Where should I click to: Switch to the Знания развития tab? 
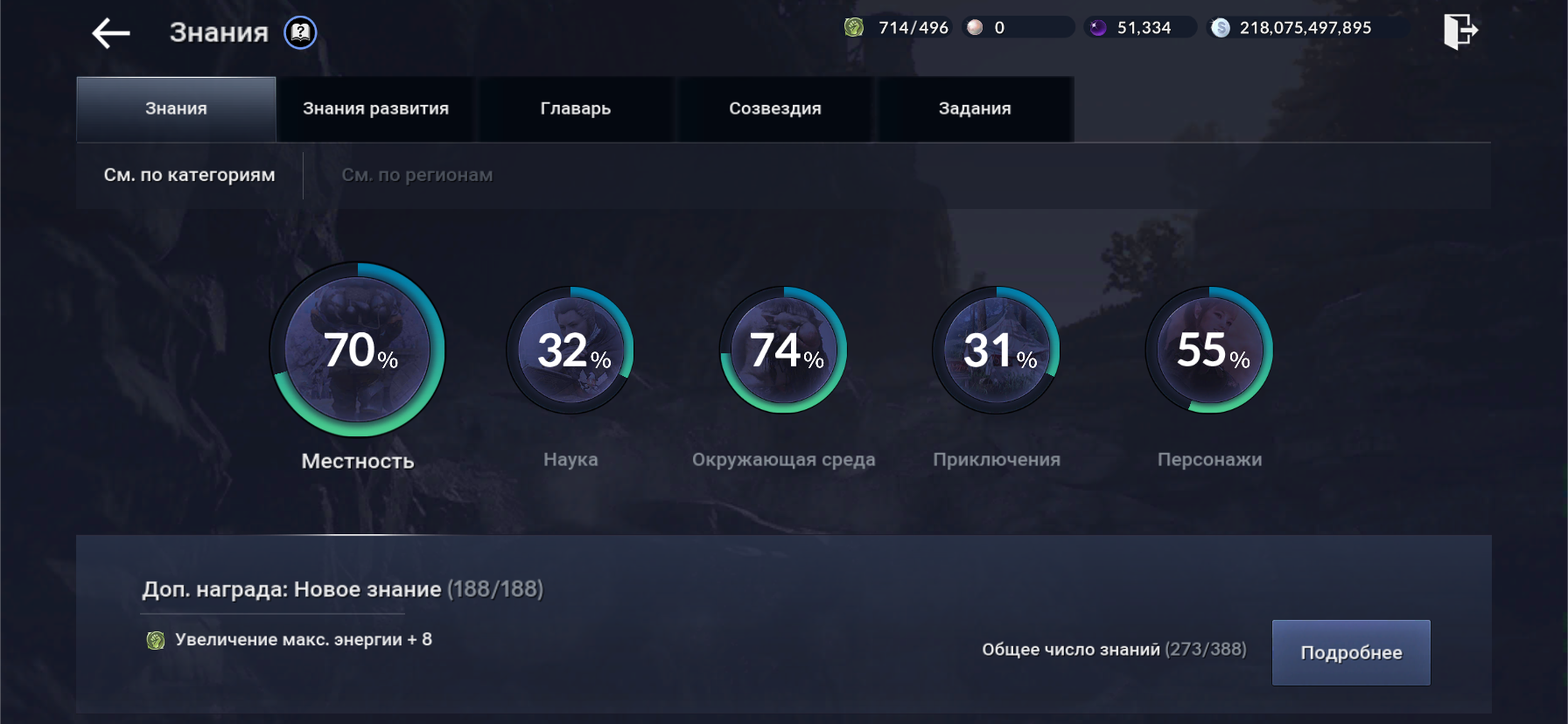[x=375, y=109]
